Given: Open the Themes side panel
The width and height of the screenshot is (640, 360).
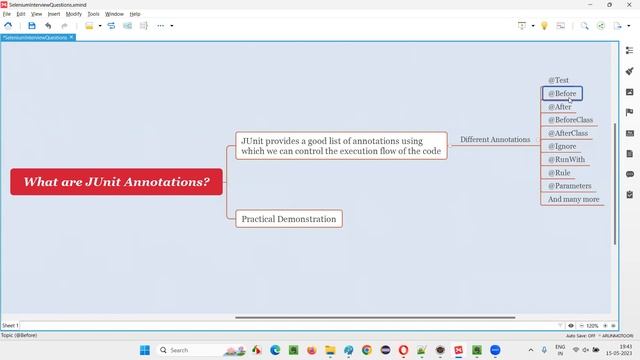Looking at the screenshot, I should [629, 133].
